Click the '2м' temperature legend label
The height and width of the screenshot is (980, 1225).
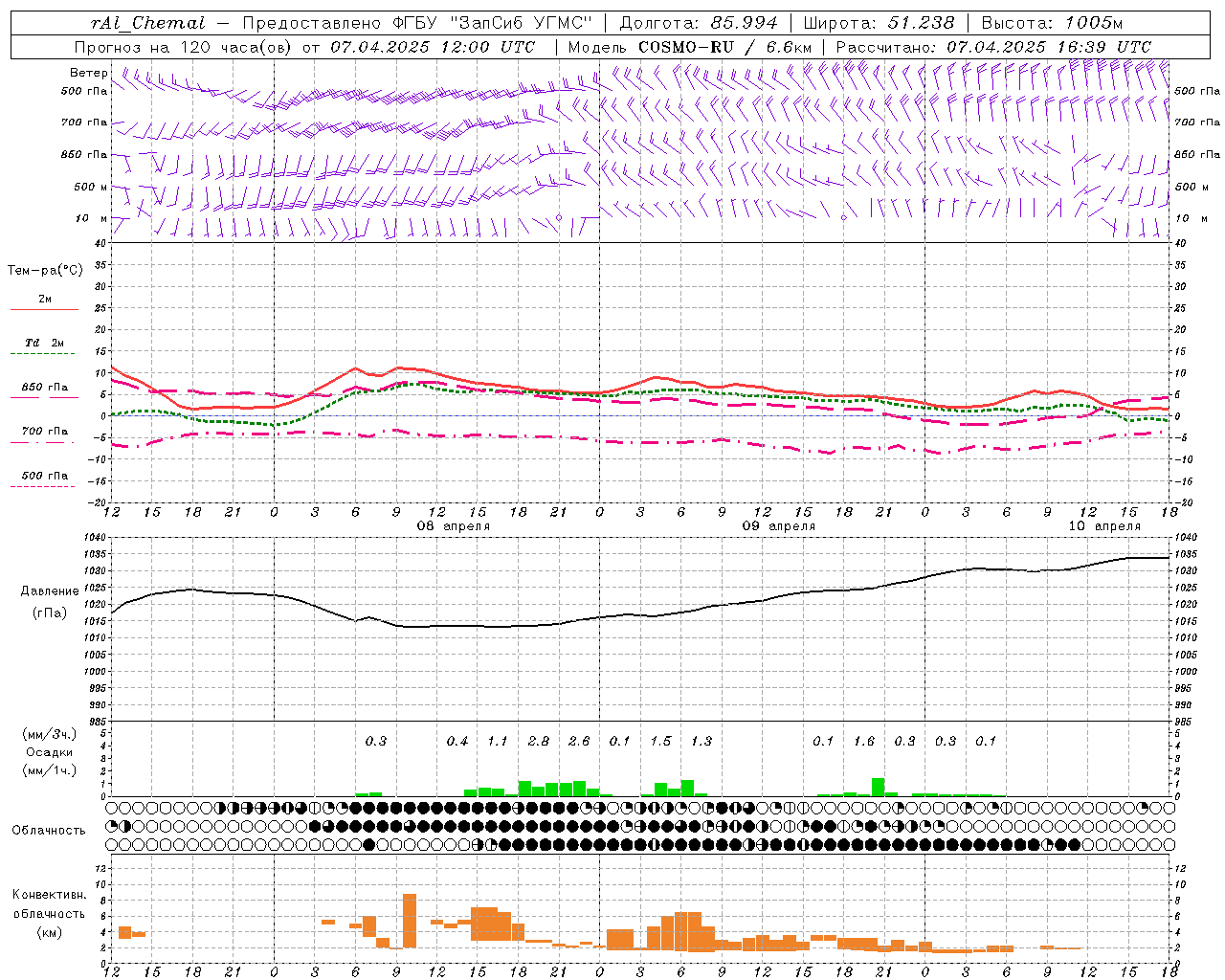point(45,300)
